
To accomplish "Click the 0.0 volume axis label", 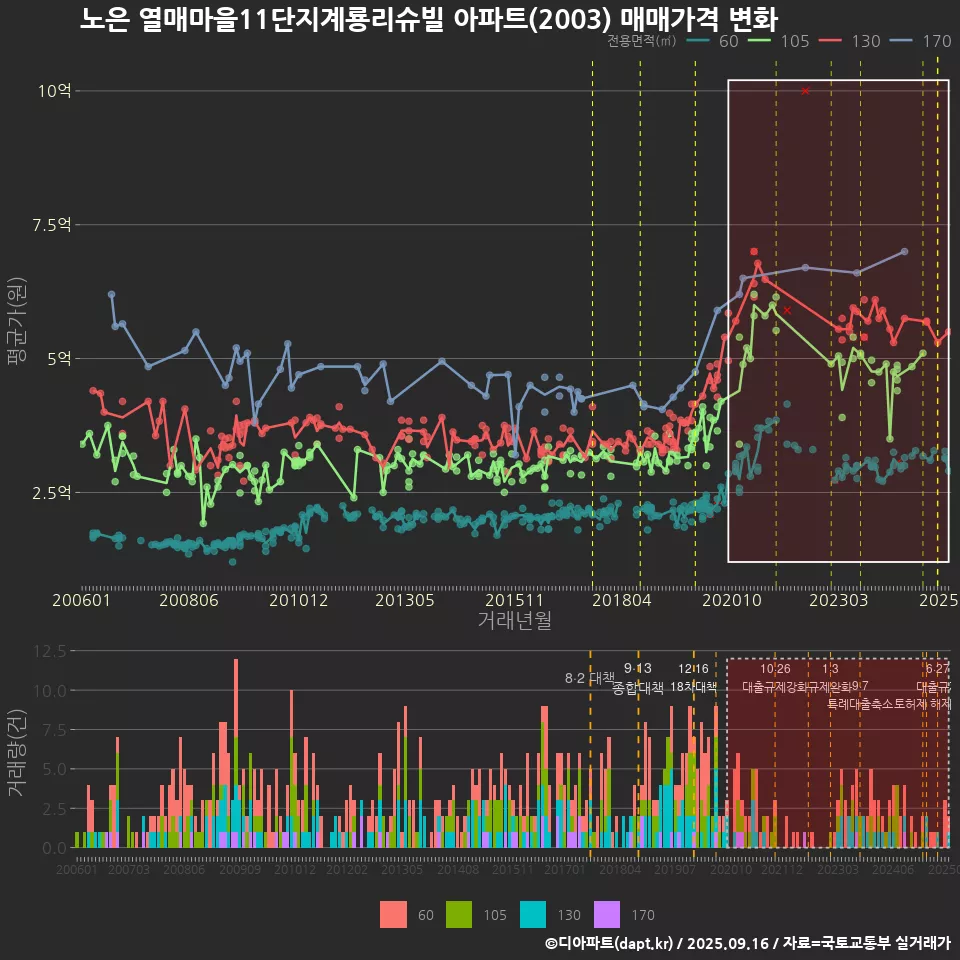I will [x=54, y=848].
